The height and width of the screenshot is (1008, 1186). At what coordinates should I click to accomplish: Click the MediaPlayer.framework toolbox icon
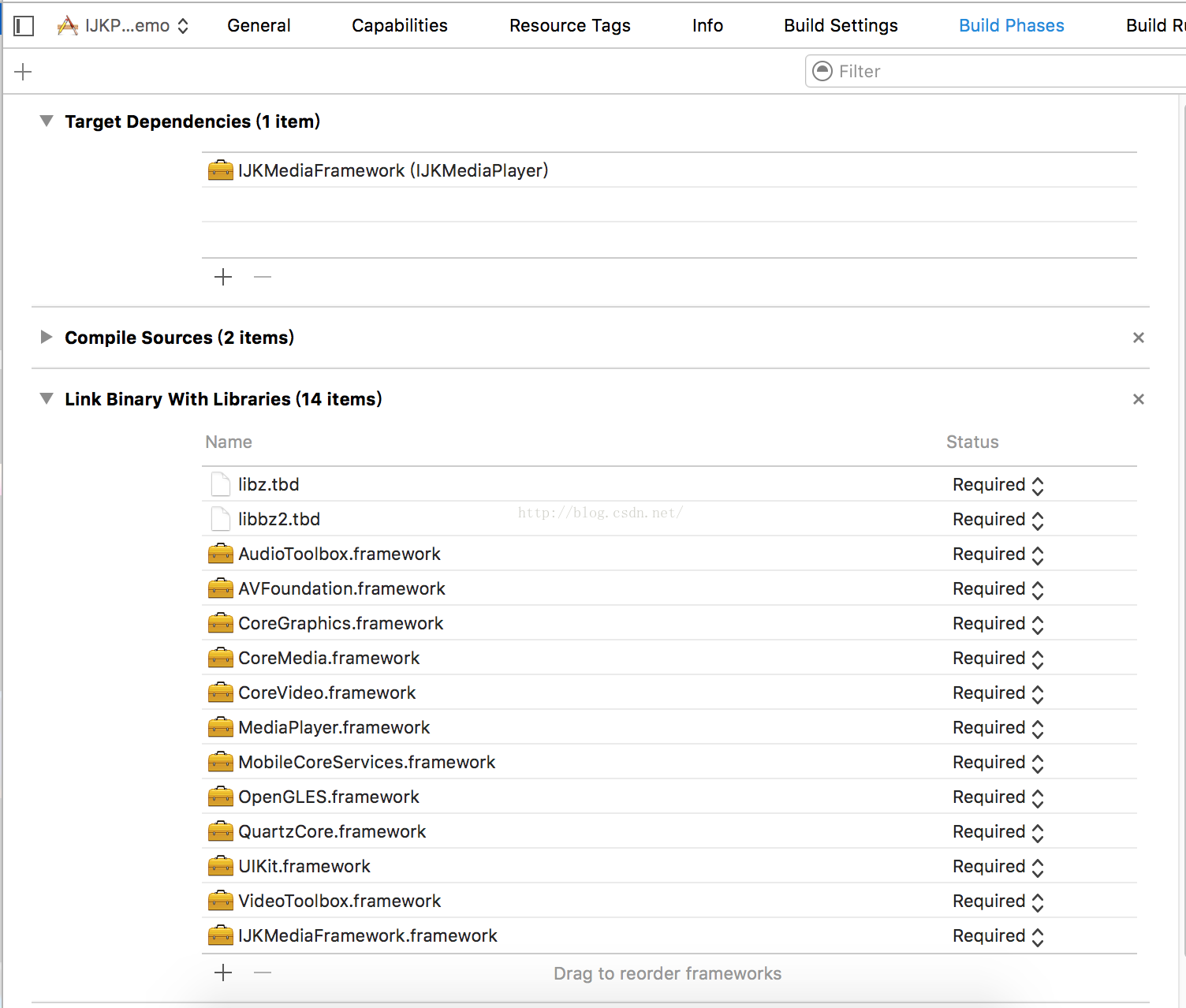click(x=221, y=727)
